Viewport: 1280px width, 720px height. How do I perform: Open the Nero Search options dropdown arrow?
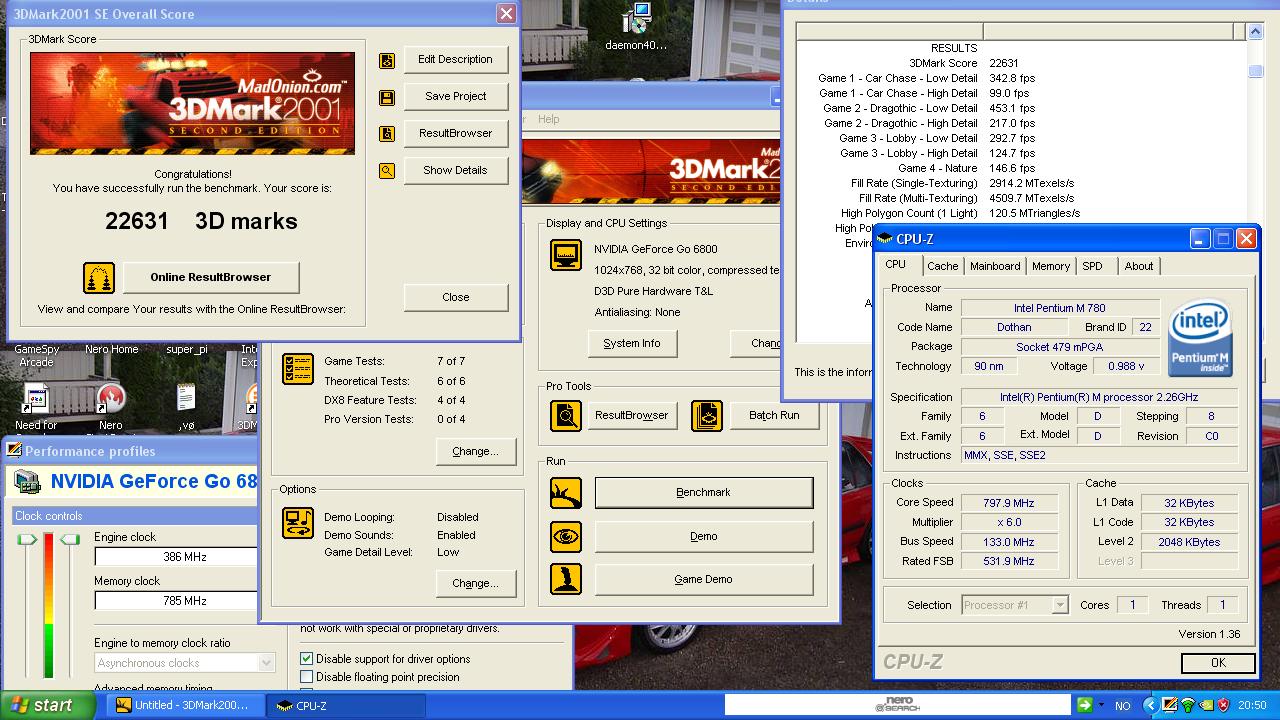1101,705
